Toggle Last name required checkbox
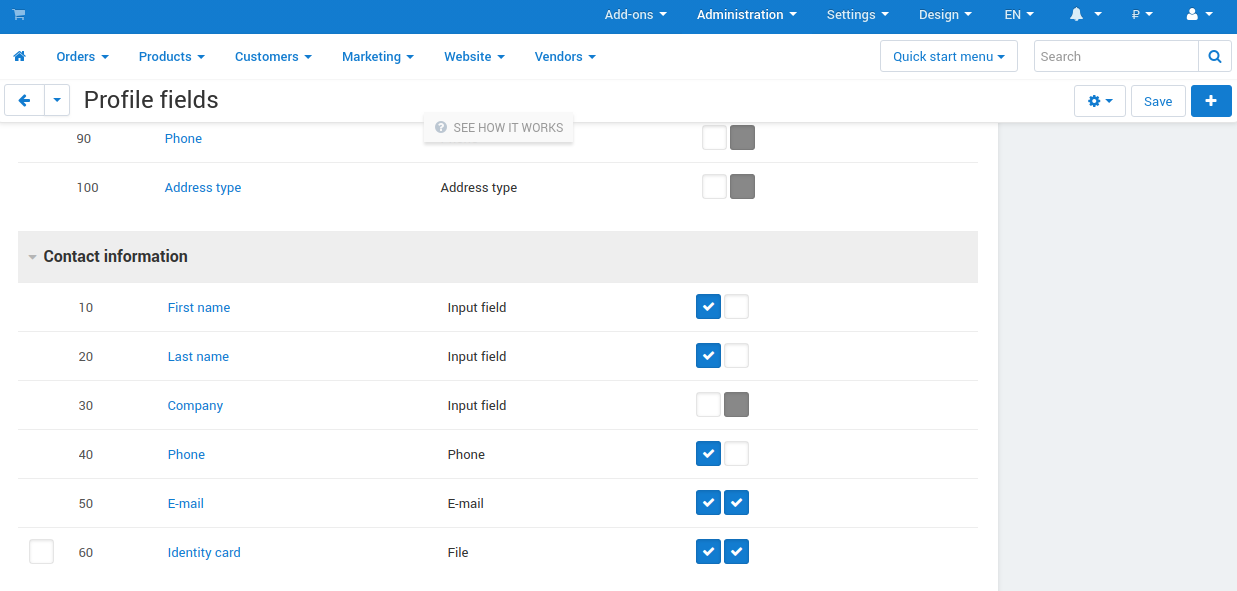 click(x=736, y=356)
